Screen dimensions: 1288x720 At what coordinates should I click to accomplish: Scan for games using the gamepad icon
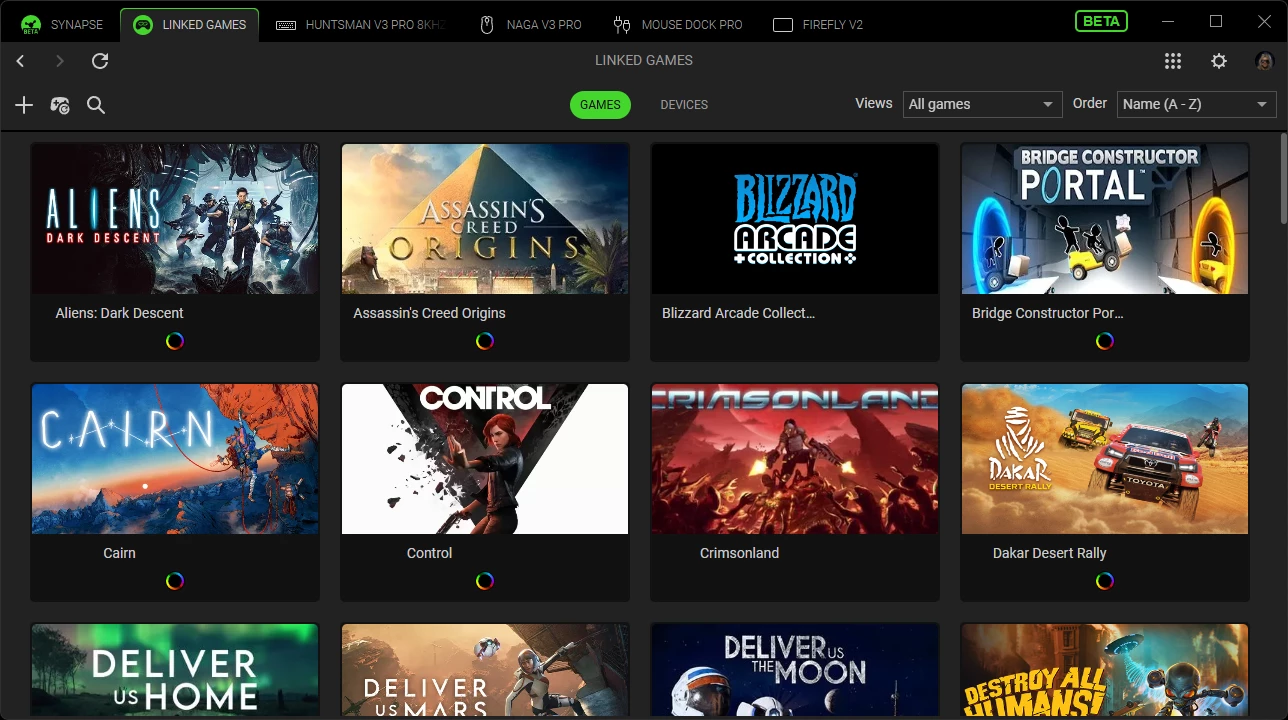coord(60,105)
